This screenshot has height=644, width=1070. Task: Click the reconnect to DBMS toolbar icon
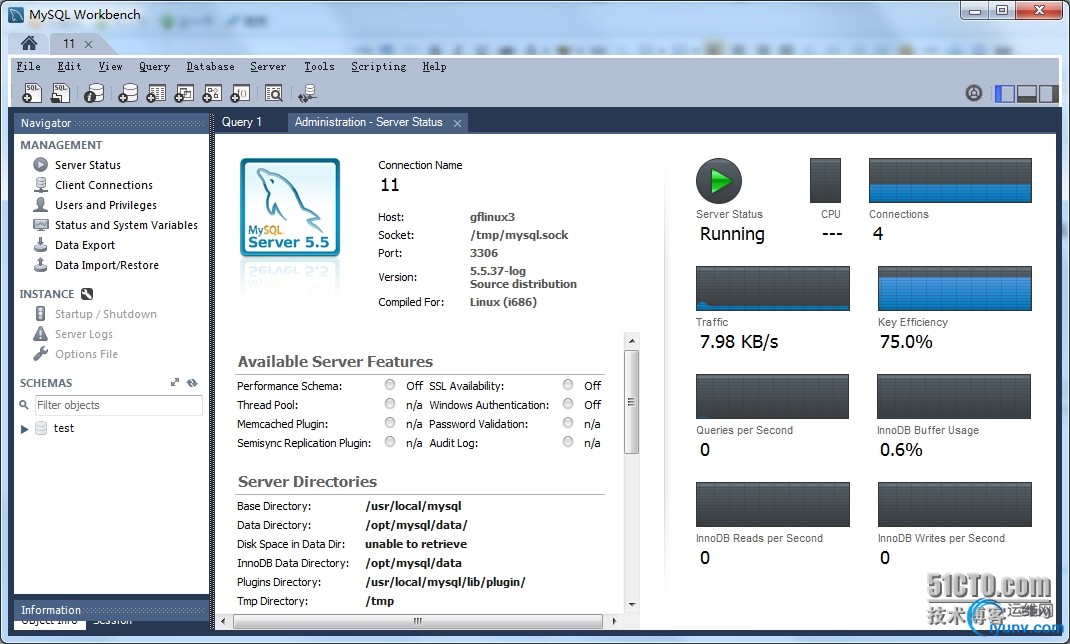click(x=307, y=93)
